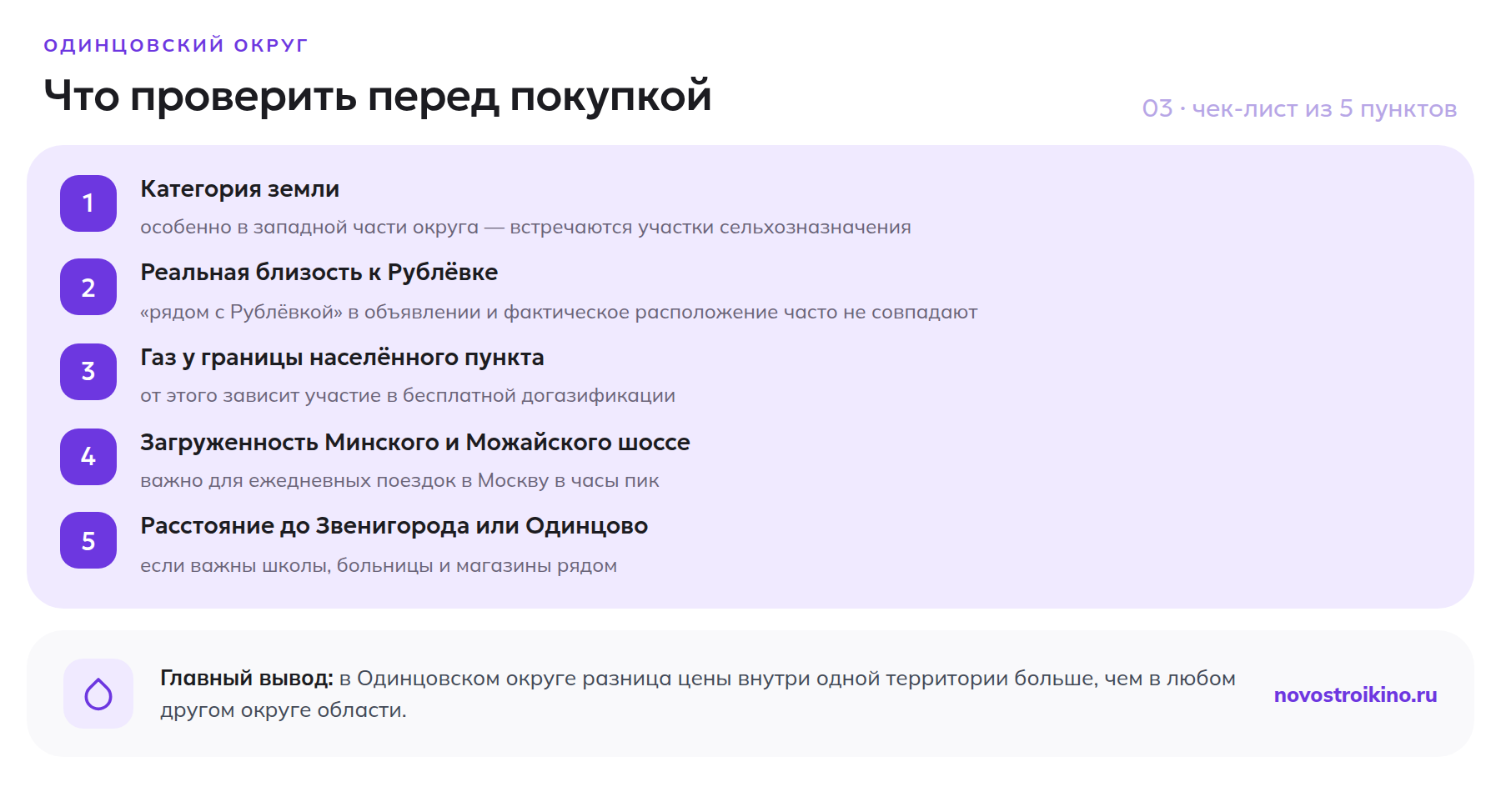The height and width of the screenshot is (812, 1501).
Task: Click the number 4 badge
Action: [x=88, y=457]
